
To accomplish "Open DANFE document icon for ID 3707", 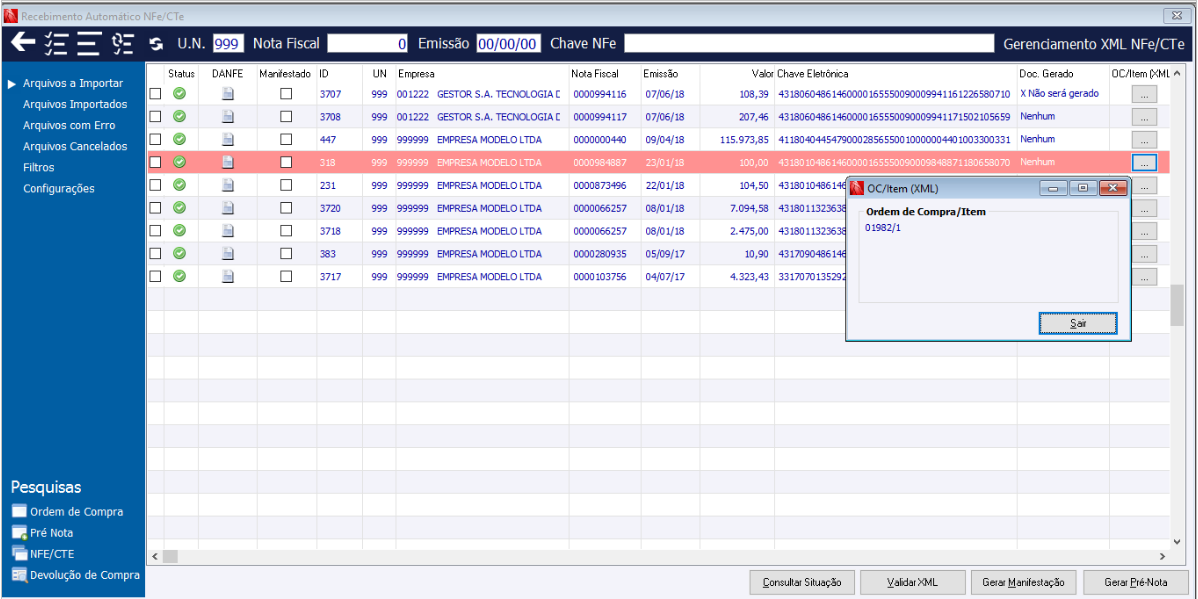I will pos(228,94).
